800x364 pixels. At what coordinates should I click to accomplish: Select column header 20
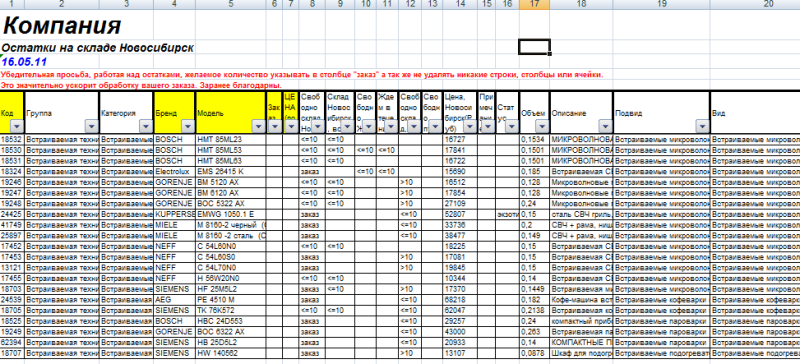point(755,4)
